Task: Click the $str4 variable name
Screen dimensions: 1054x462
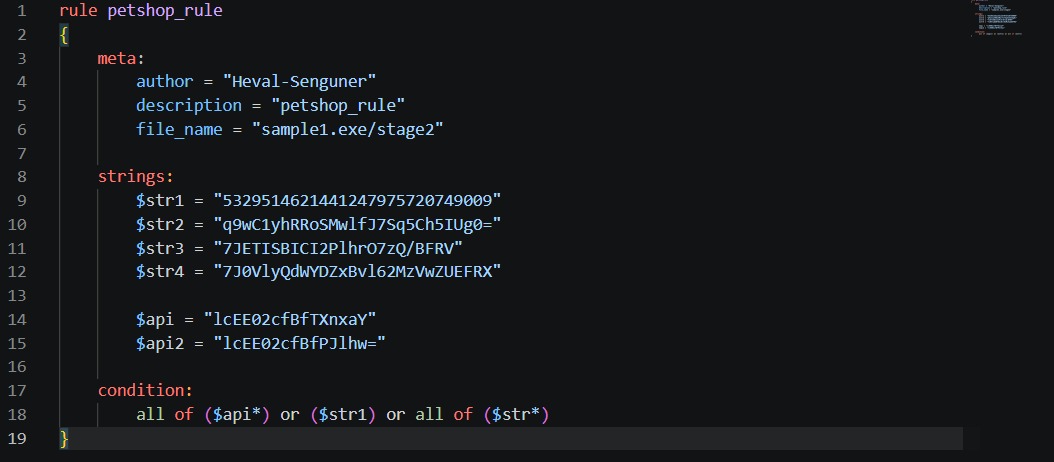Action: (160, 272)
